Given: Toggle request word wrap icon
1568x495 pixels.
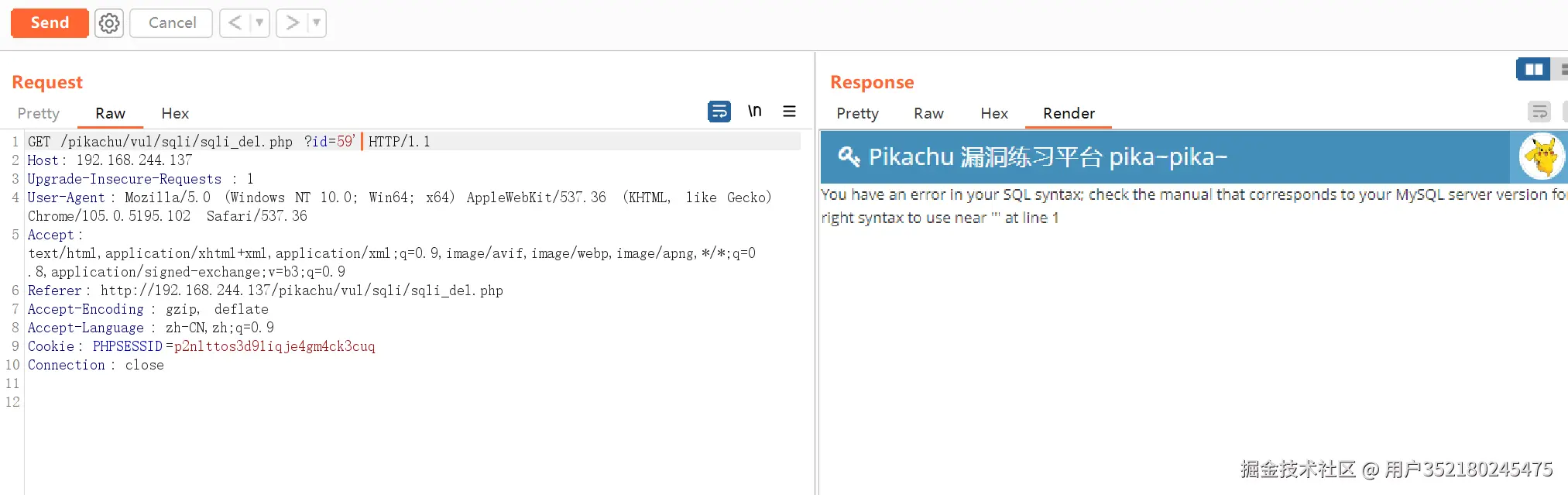Looking at the screenshot, I should pyautogui.click(x=719, y=112).
